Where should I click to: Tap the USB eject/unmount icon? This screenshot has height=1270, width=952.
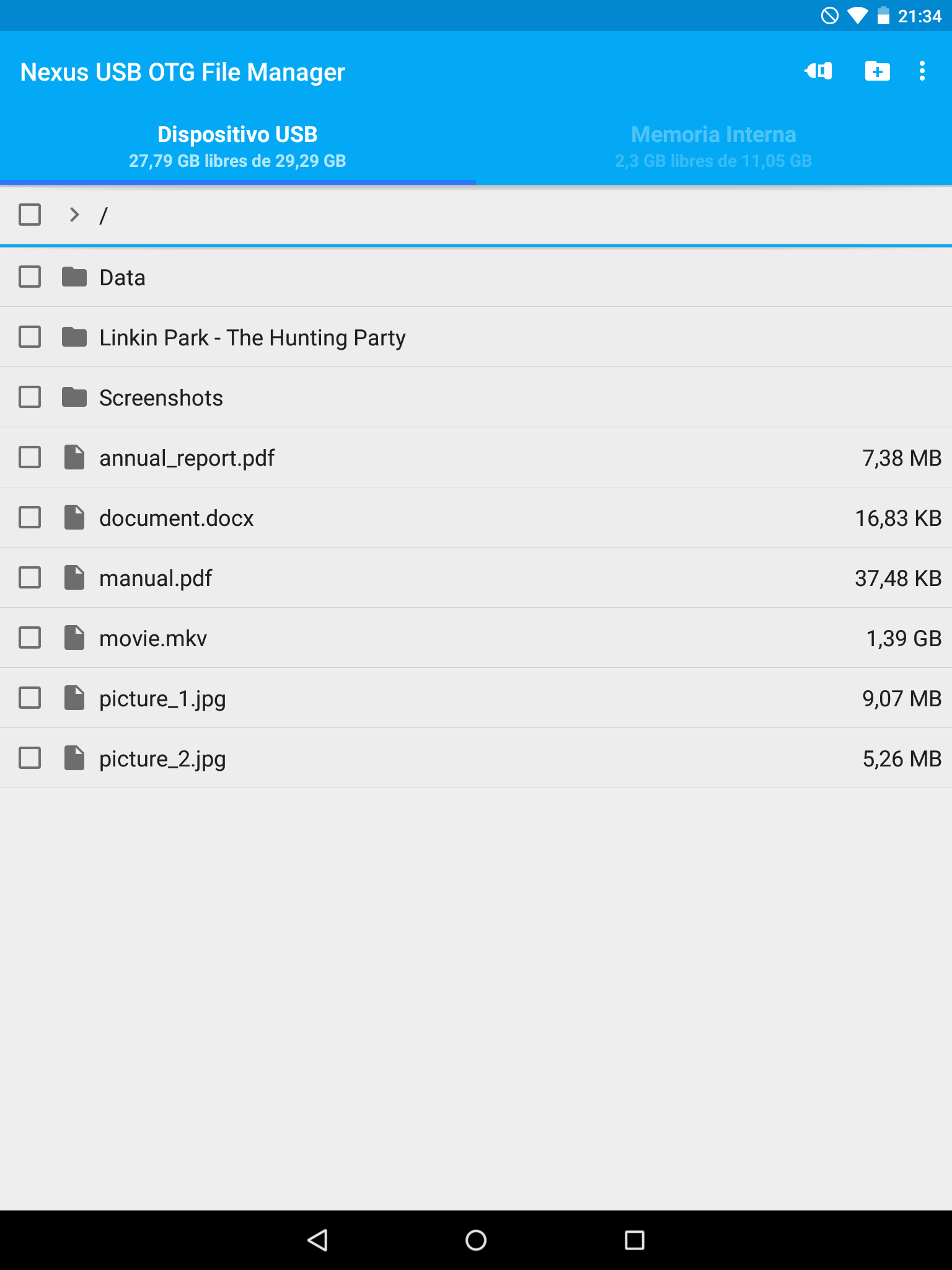point(818,71)
